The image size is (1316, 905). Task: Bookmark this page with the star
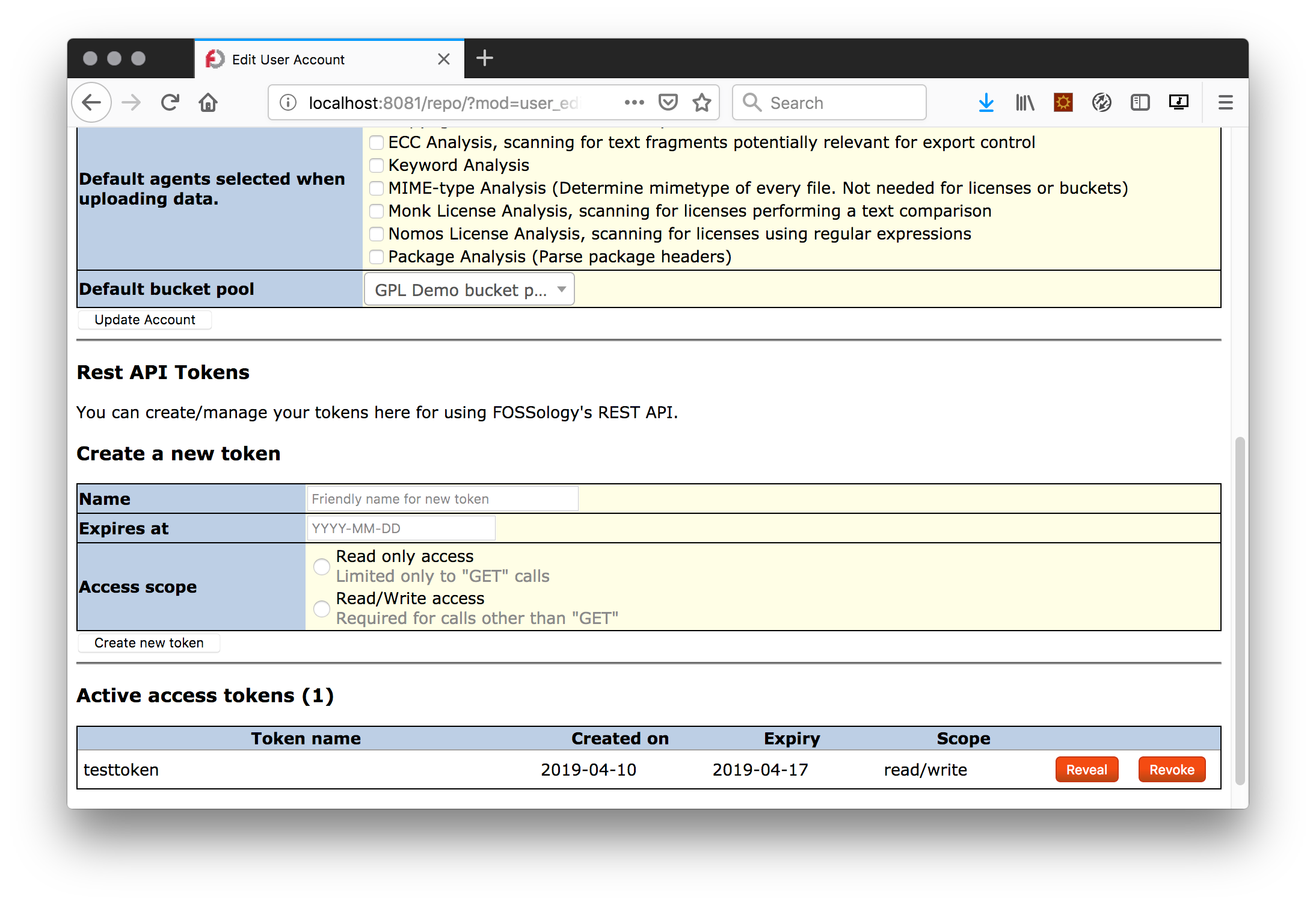(701, 103)
